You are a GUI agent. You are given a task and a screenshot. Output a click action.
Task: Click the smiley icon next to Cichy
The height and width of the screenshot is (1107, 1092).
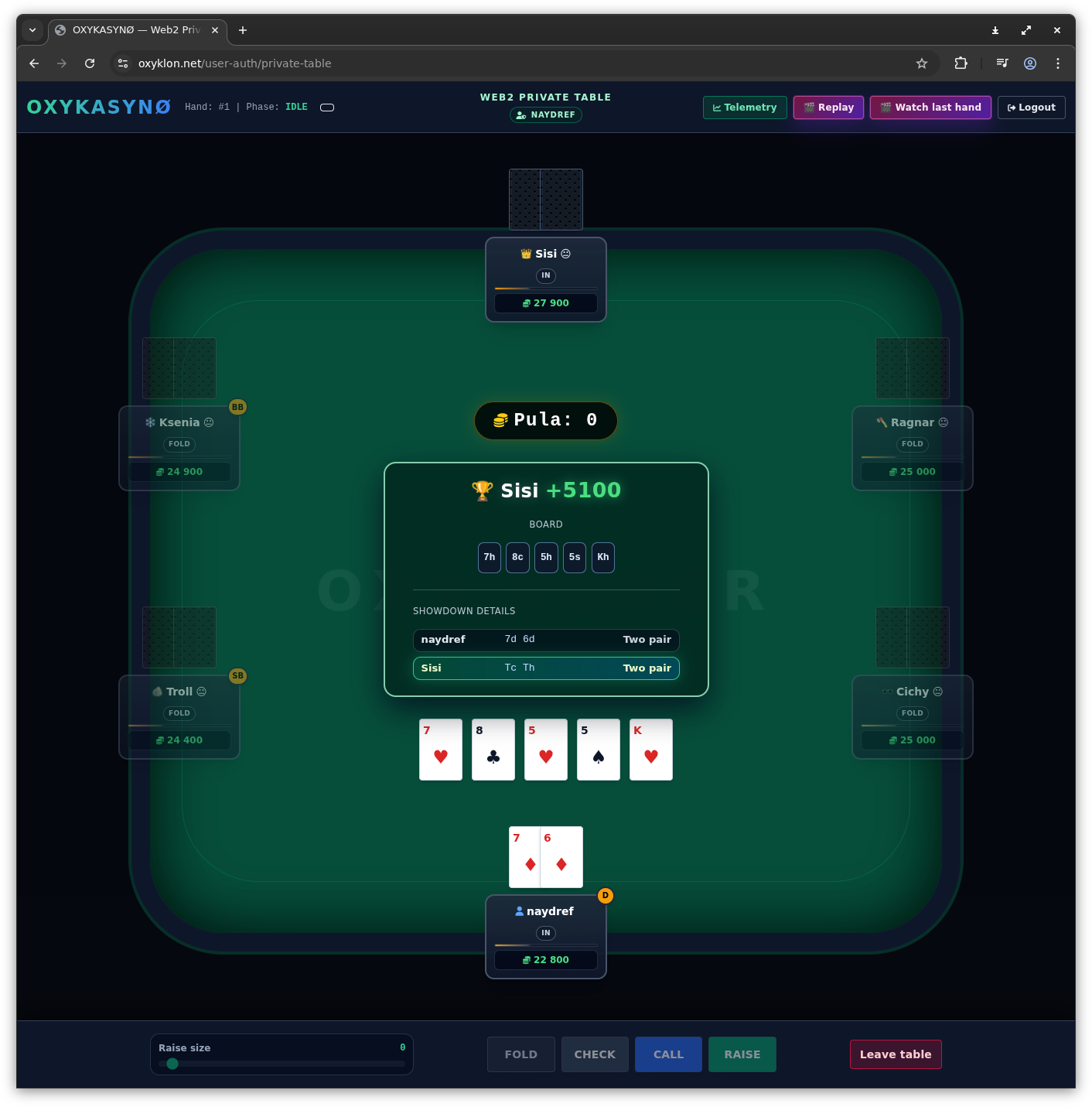tap(938, 692)
